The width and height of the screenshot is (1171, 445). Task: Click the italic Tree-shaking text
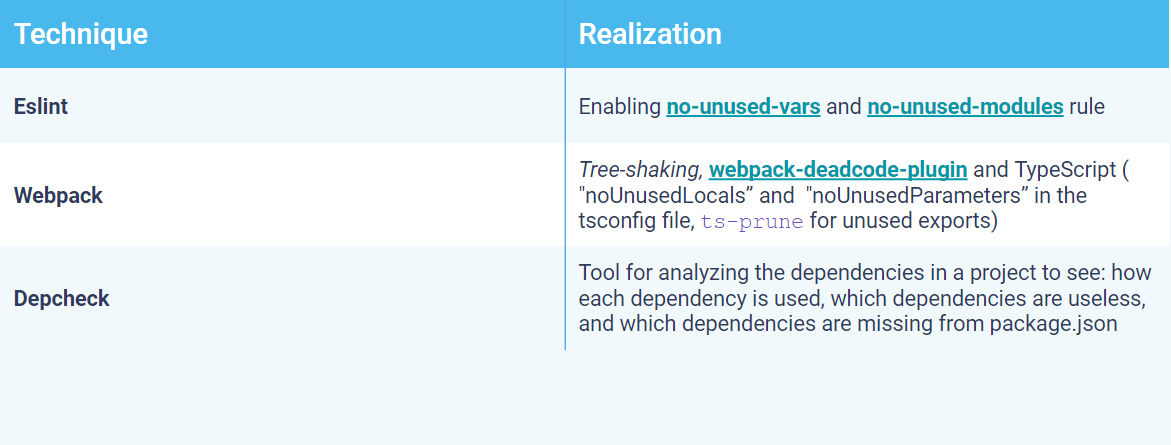[641, 170]
